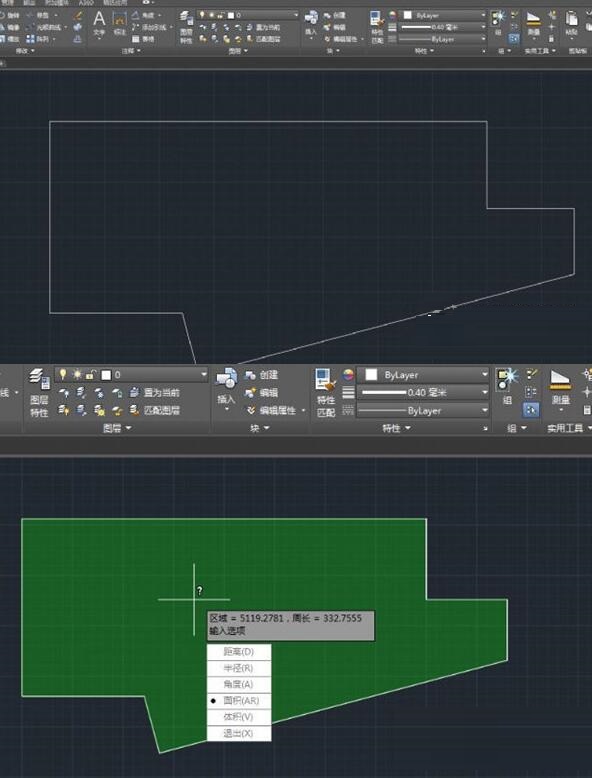The height and width of the screenshot is (778, 592).
Task: Choose 距离(D) from measure menu
Action: [239, 651]
